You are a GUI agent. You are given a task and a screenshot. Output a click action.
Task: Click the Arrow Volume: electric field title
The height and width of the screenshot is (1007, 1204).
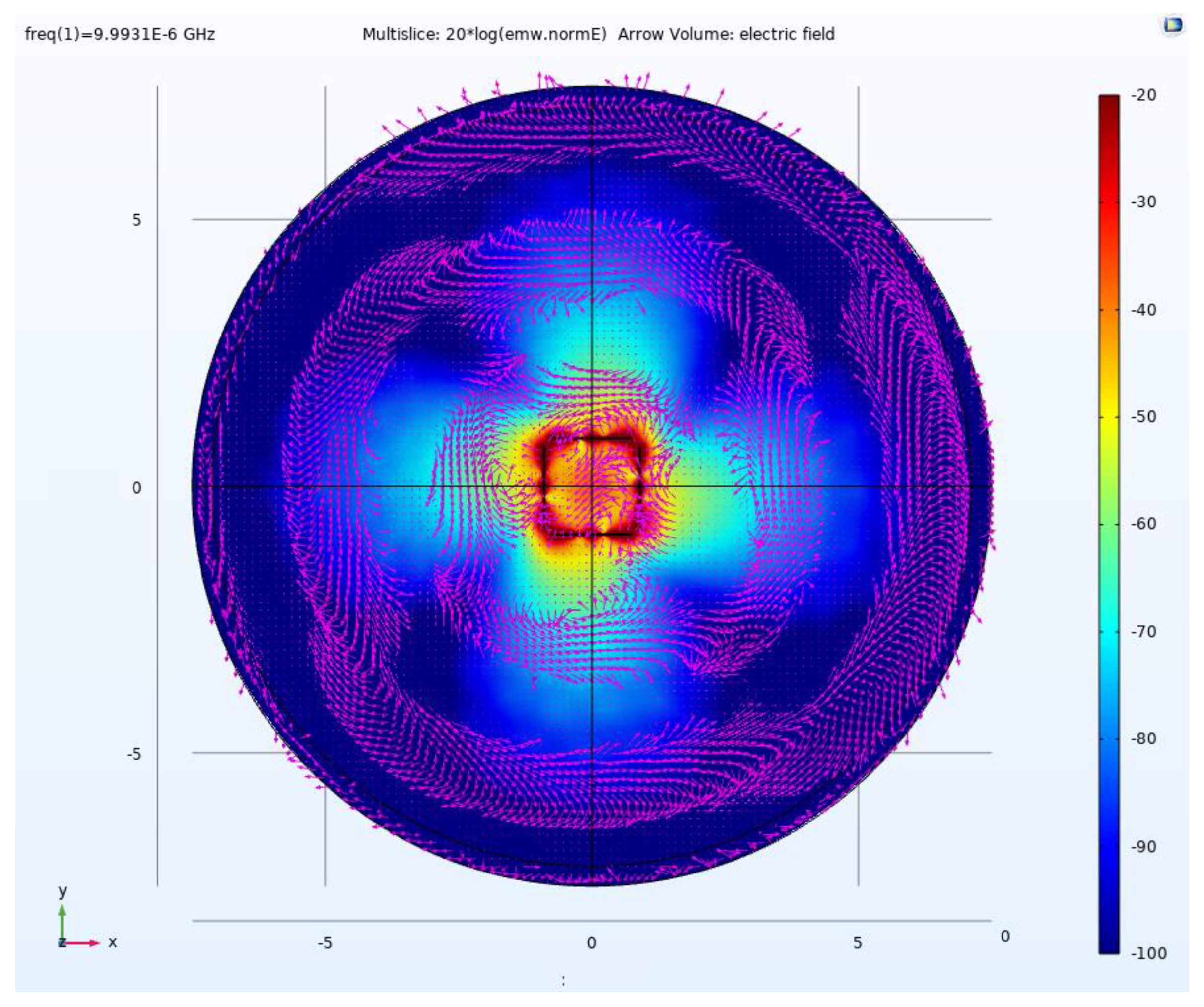click(x=726, y=35)
